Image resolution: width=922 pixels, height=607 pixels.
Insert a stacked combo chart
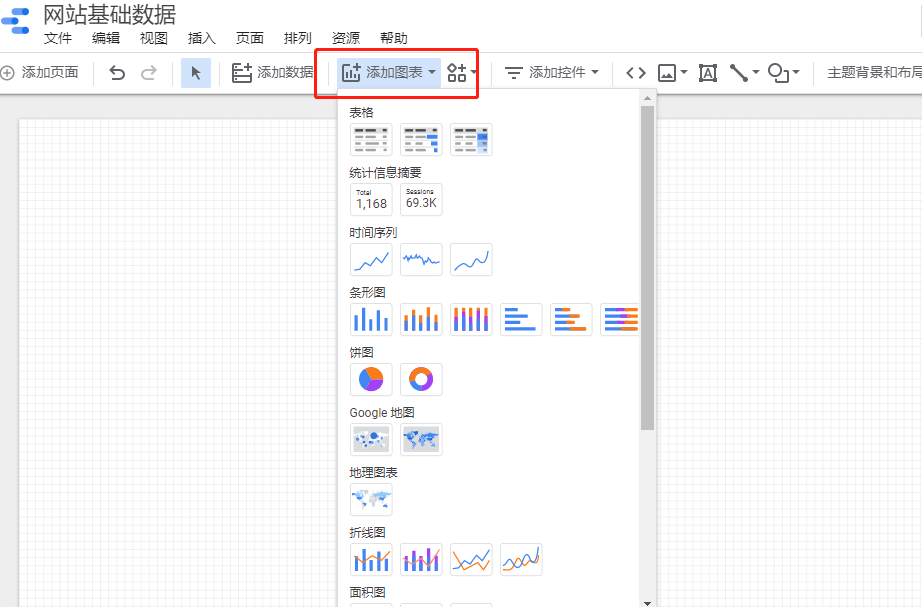(x=421, y=559)
